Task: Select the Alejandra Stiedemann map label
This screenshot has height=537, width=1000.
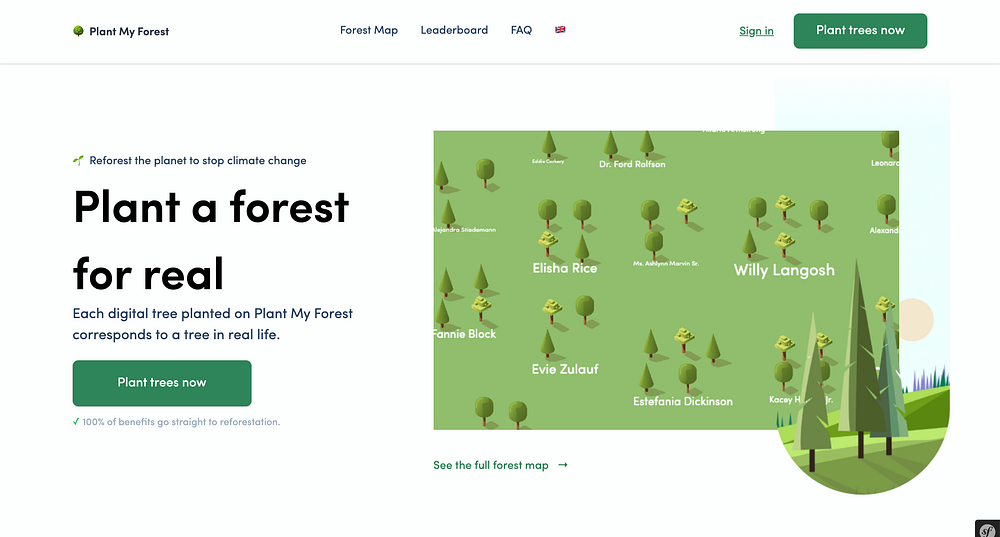Action: (465, 230)
